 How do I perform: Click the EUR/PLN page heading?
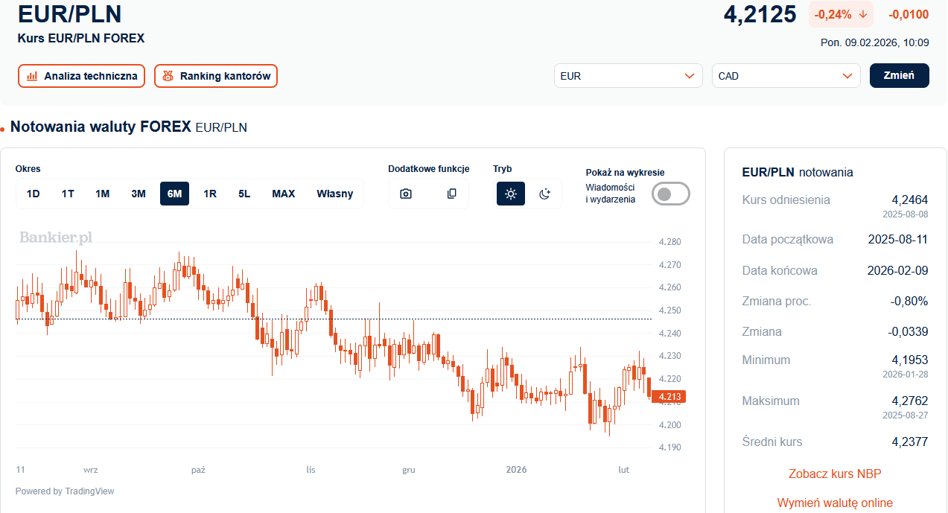(70, 14)
